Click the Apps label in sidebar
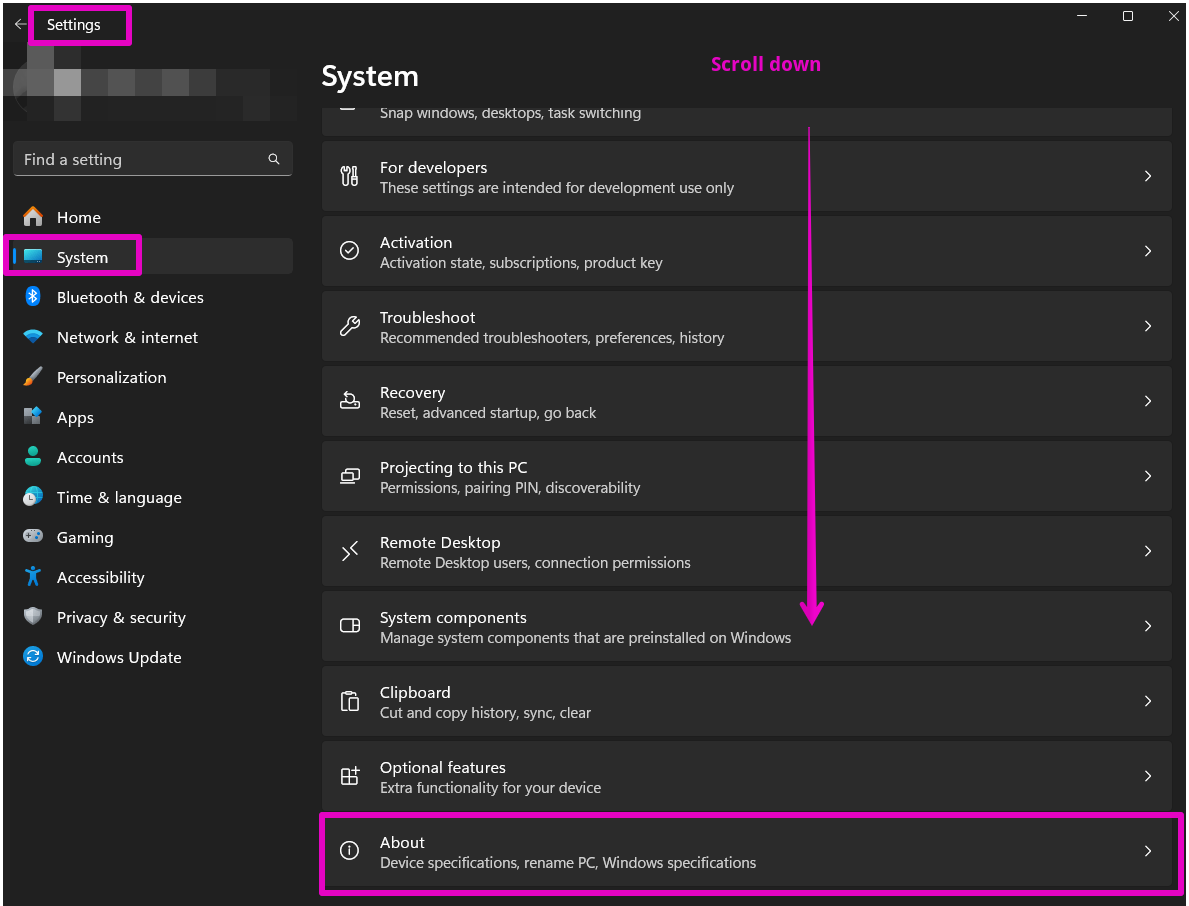The width and height of the screenshot is (1189, 906). [x=75, y=418]
